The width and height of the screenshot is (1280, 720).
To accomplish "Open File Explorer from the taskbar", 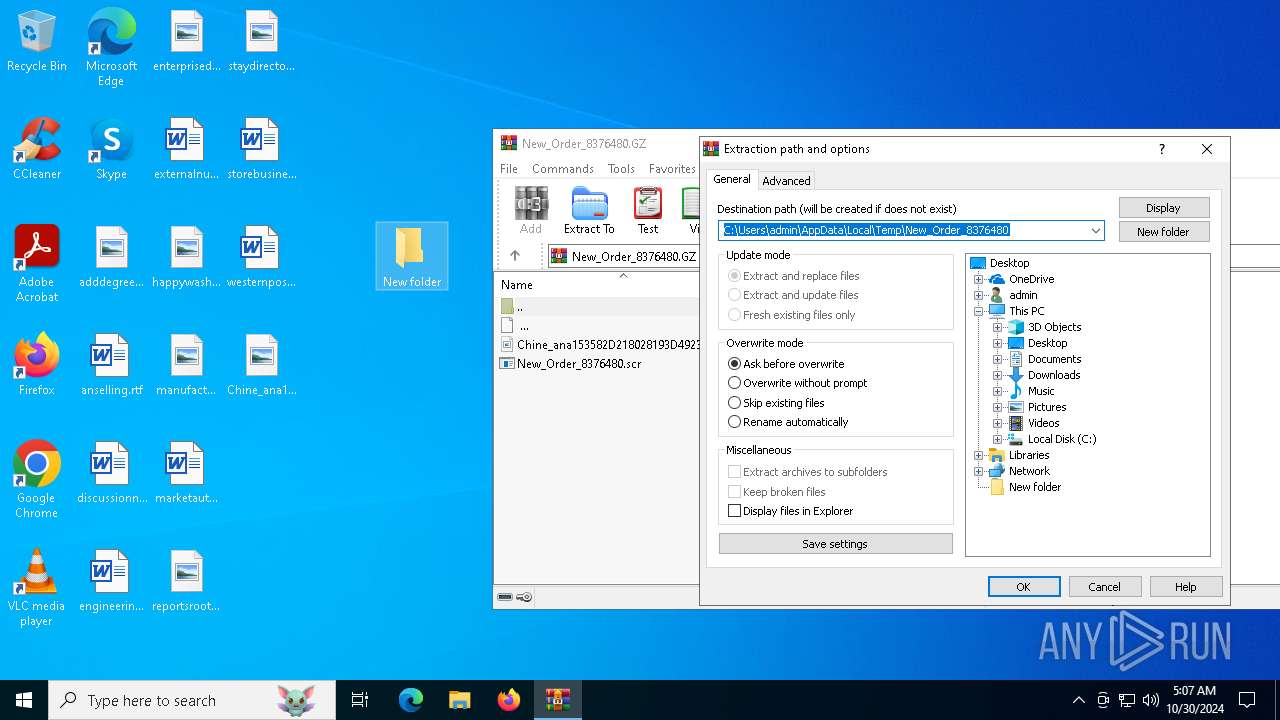I will click(x=460, y=700).
